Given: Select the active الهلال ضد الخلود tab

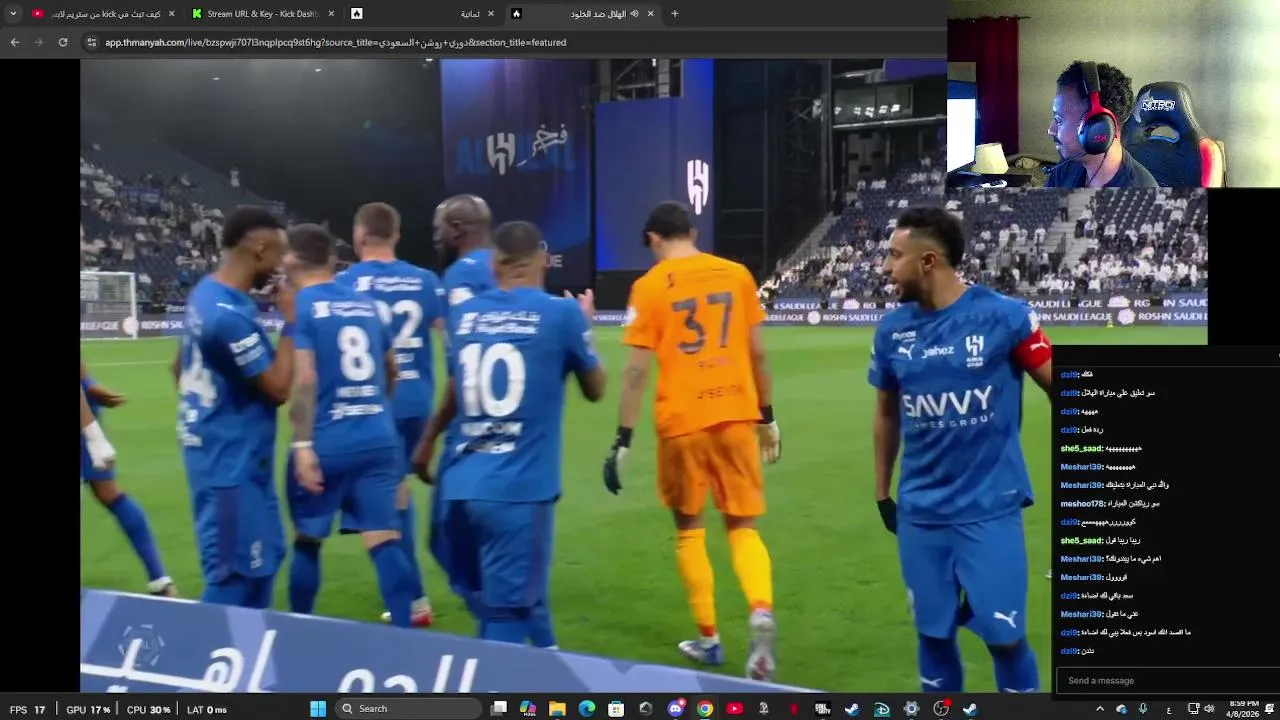Looking at the screenshot, I should pos(583,13).
